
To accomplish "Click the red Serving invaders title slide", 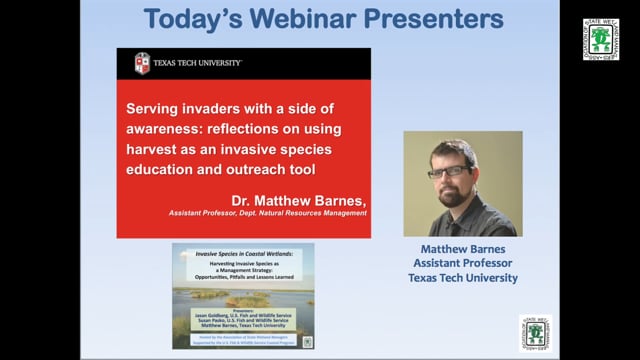I will point(244,143).
